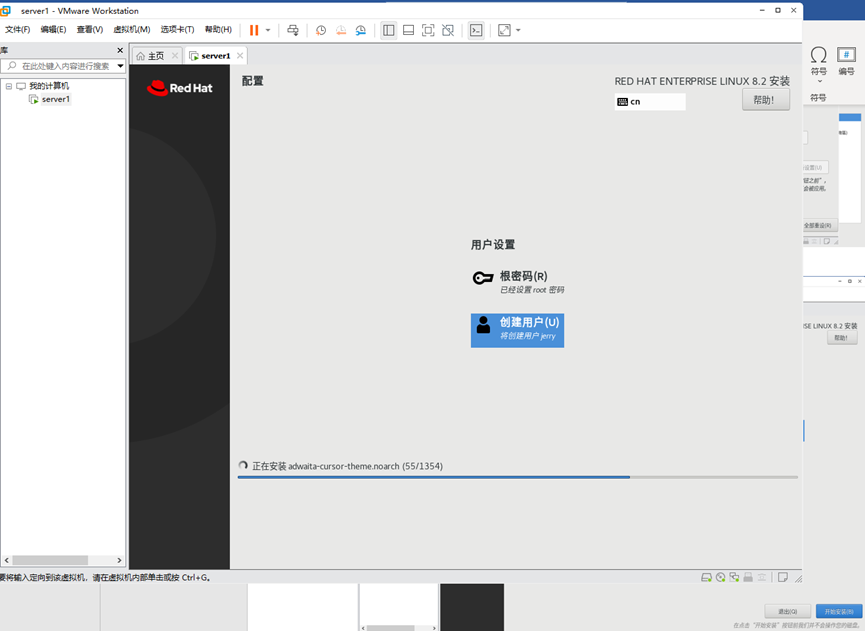865x631 pixels.
Task: Pause the virtual machine with orange pause icon
Action: point(254,30)
